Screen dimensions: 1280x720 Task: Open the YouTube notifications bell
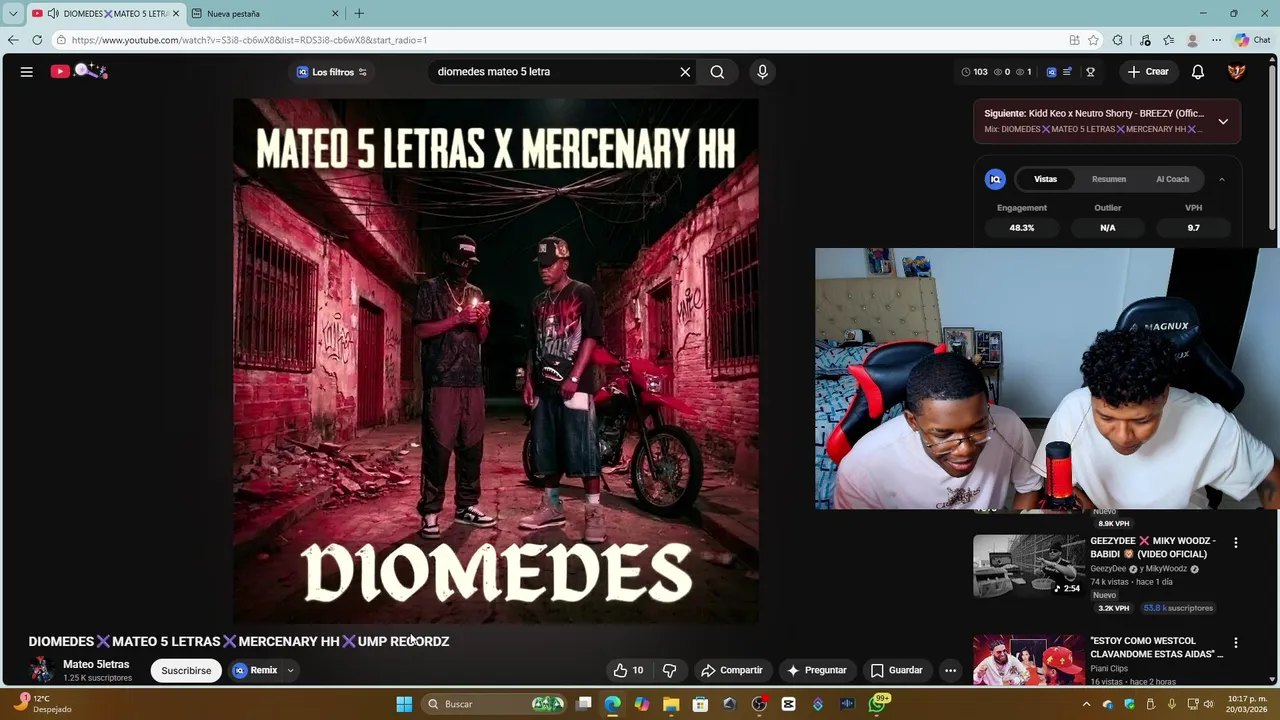pos(1197,72)
